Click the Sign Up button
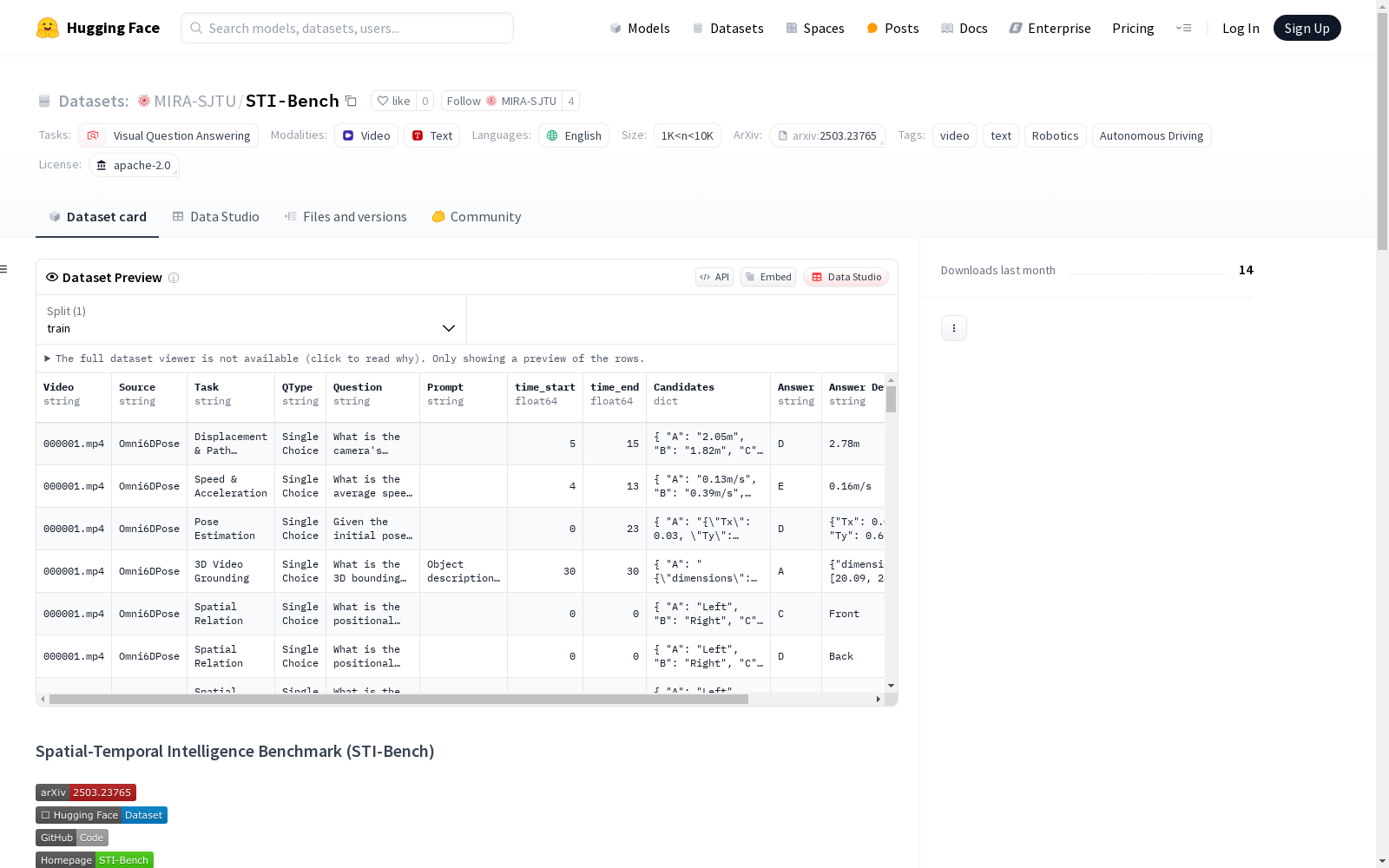Image resolution: width=1389 pixels, height=868 pixels. (1307, 28)
